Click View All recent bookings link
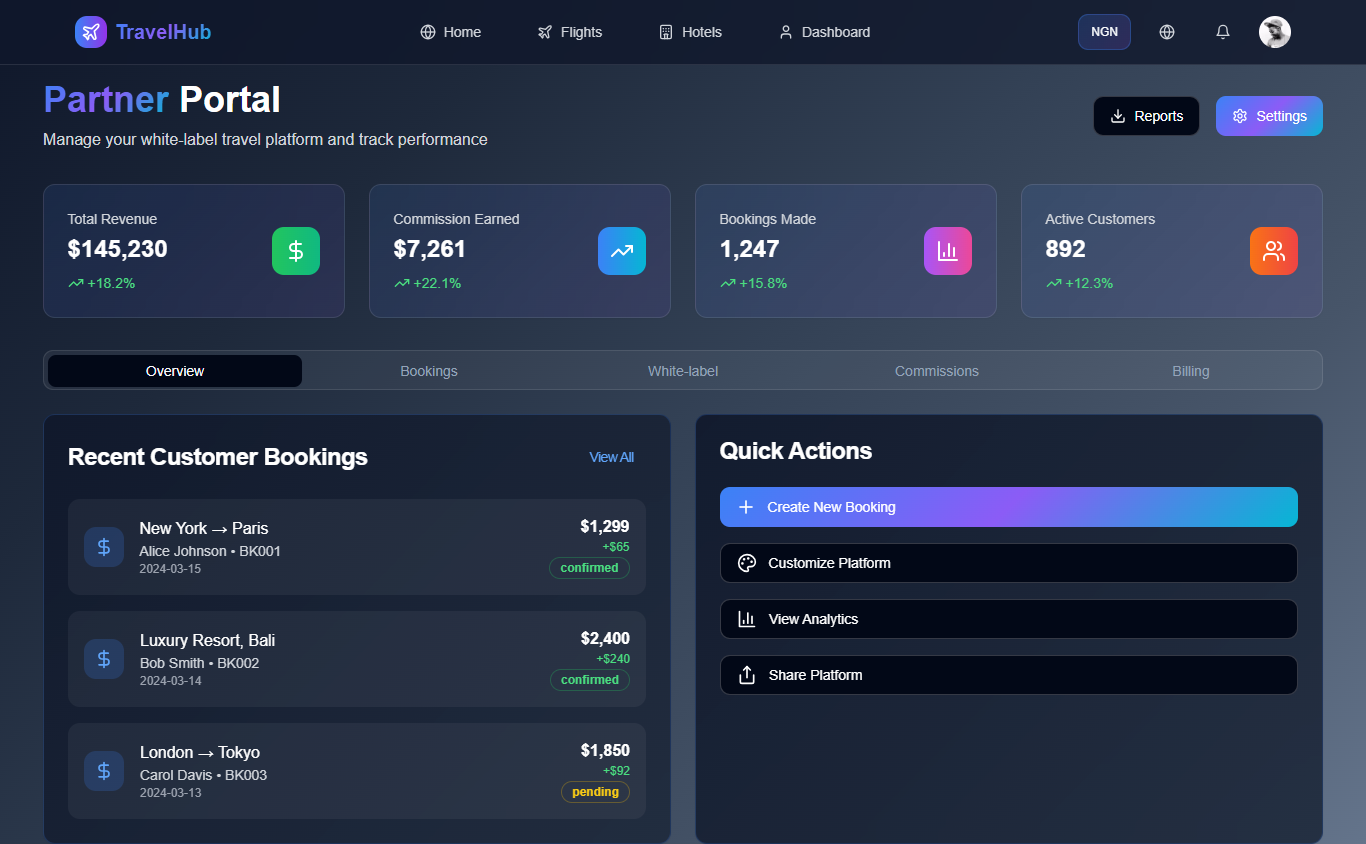 tap(611, 457)
